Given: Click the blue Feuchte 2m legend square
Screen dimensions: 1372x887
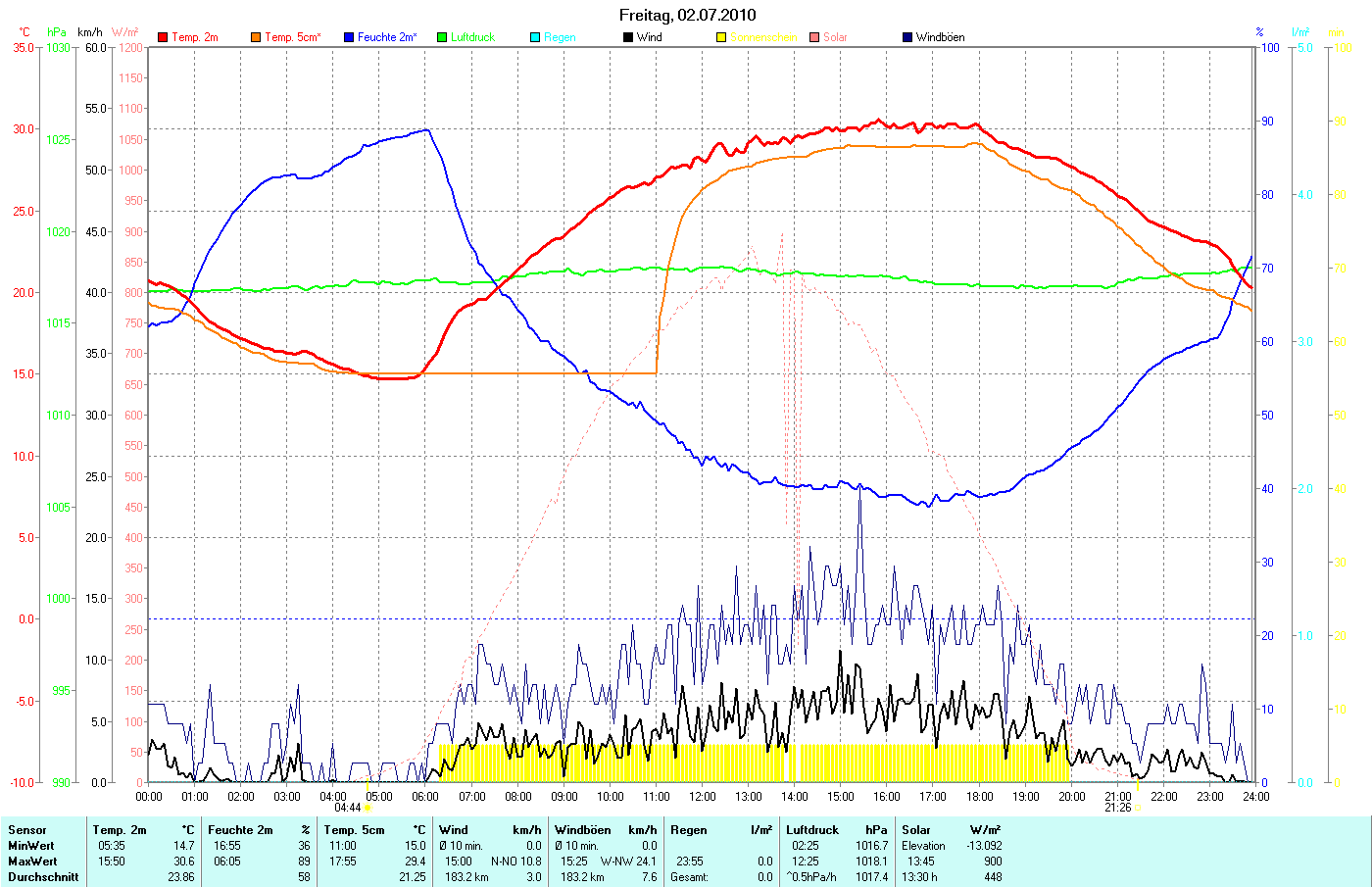Looking at the screenshot, I should pyautogui.click(x=349, y=37).
